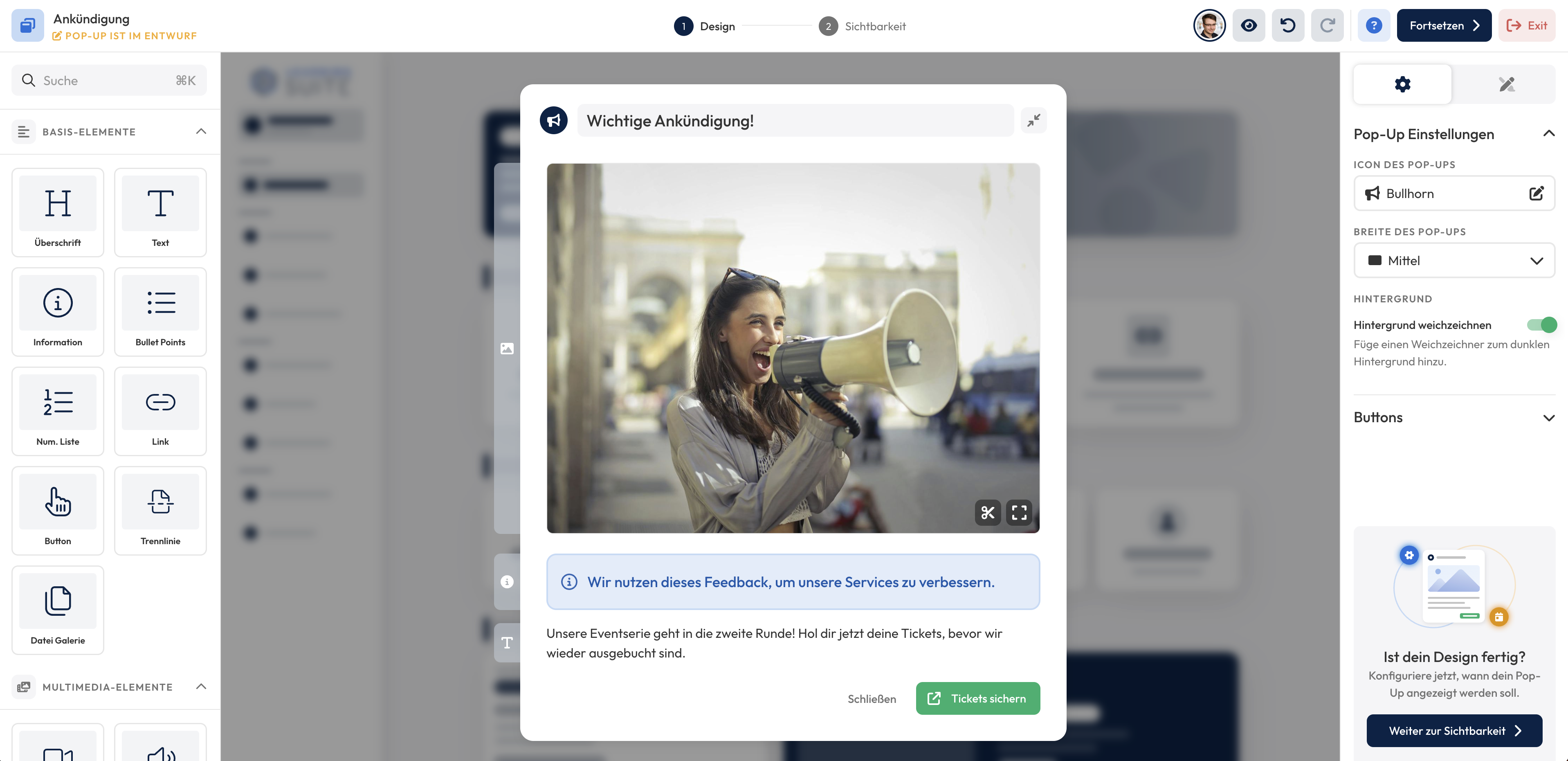Click the bullhorn icon in the pop-up header

553,121
